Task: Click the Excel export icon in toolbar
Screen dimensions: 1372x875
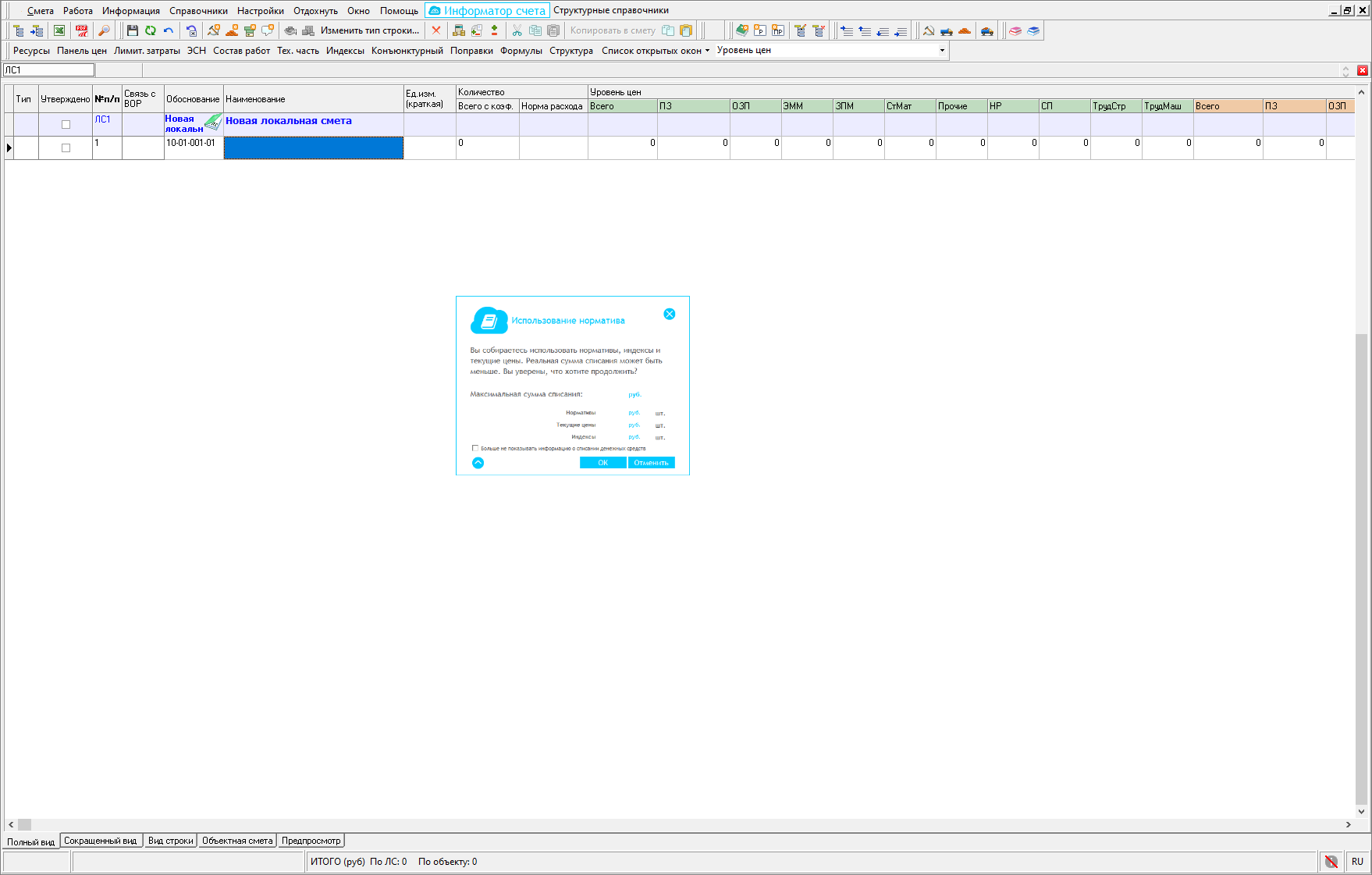Action: pyautogui.click(x=59, y=30)
